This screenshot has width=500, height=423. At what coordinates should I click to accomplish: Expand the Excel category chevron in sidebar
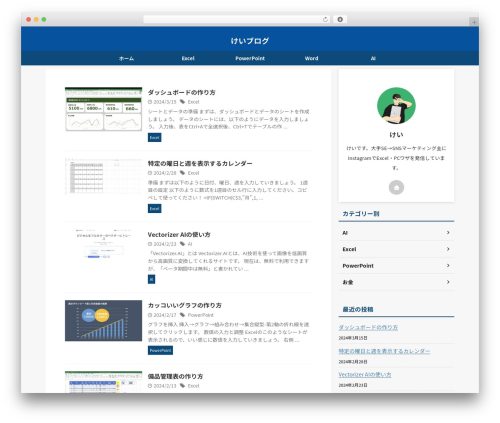click(x=448, y=249)
